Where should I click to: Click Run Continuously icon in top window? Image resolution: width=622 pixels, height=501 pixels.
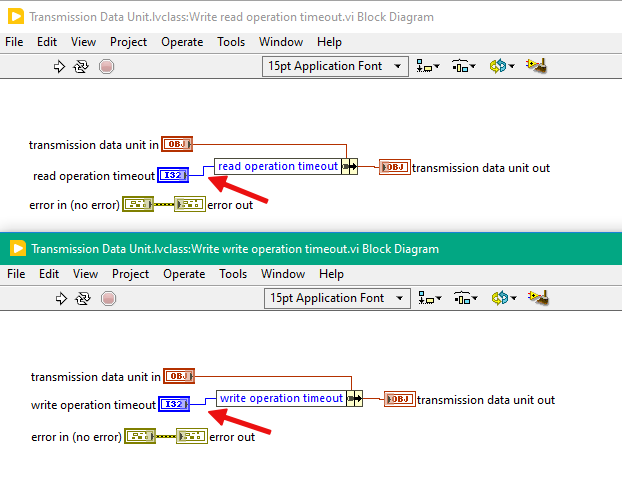pos(81,66)
